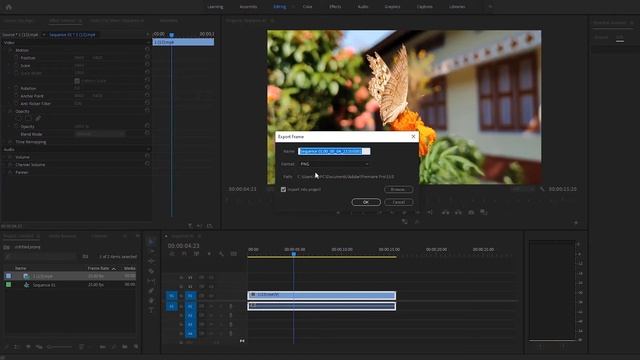Screen dimensions: 640x360
Task: Open the Blend Mode dropdown
Action: tap(100, 134)
